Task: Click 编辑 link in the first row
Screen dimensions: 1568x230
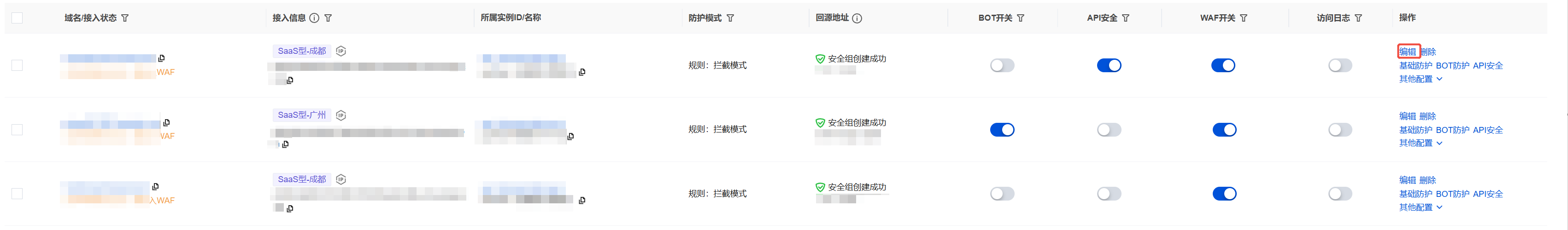Action: pyautogui.click(x=1407, y=52)
